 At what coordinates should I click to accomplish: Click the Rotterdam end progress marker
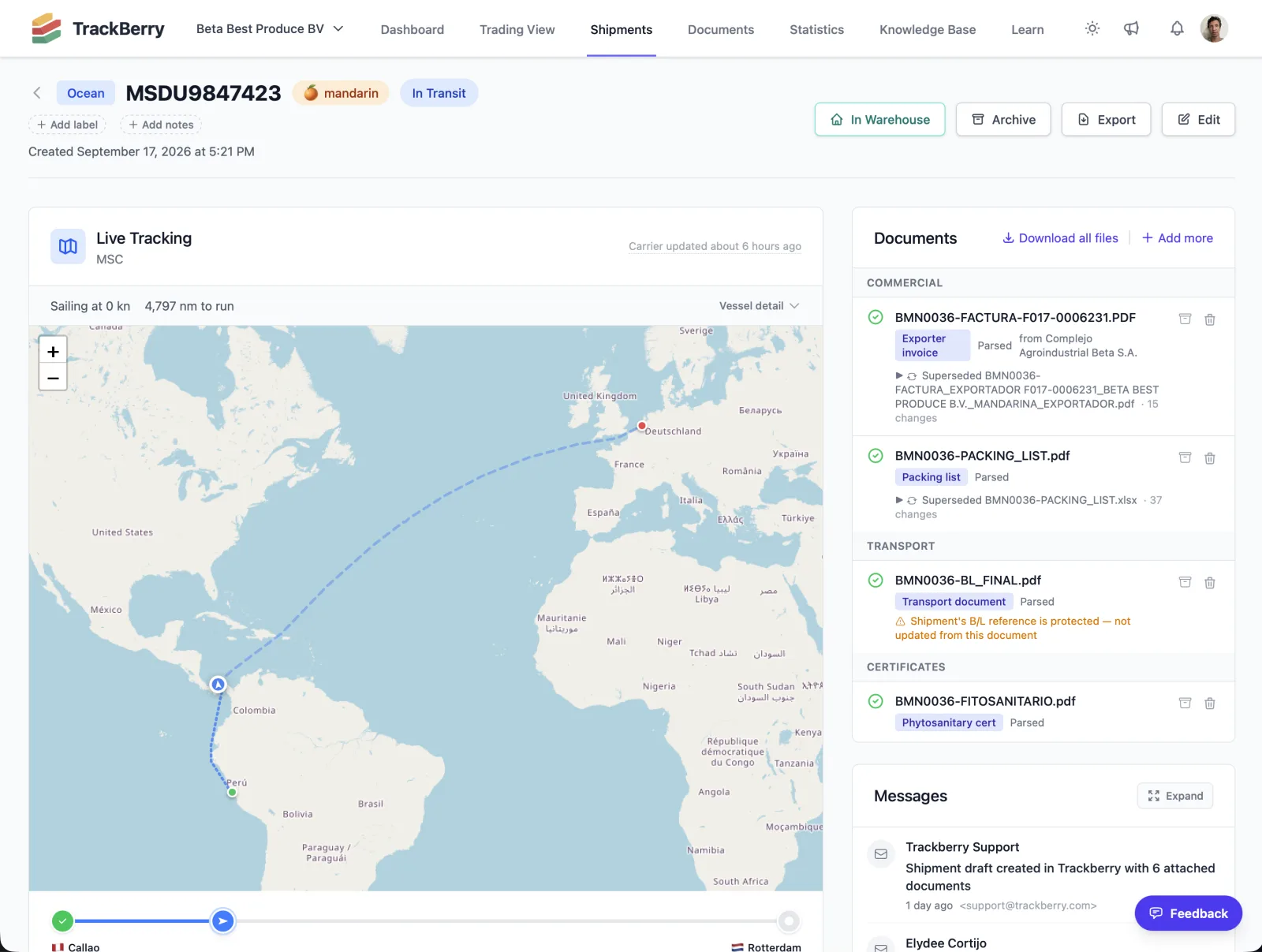click(789, 920)
